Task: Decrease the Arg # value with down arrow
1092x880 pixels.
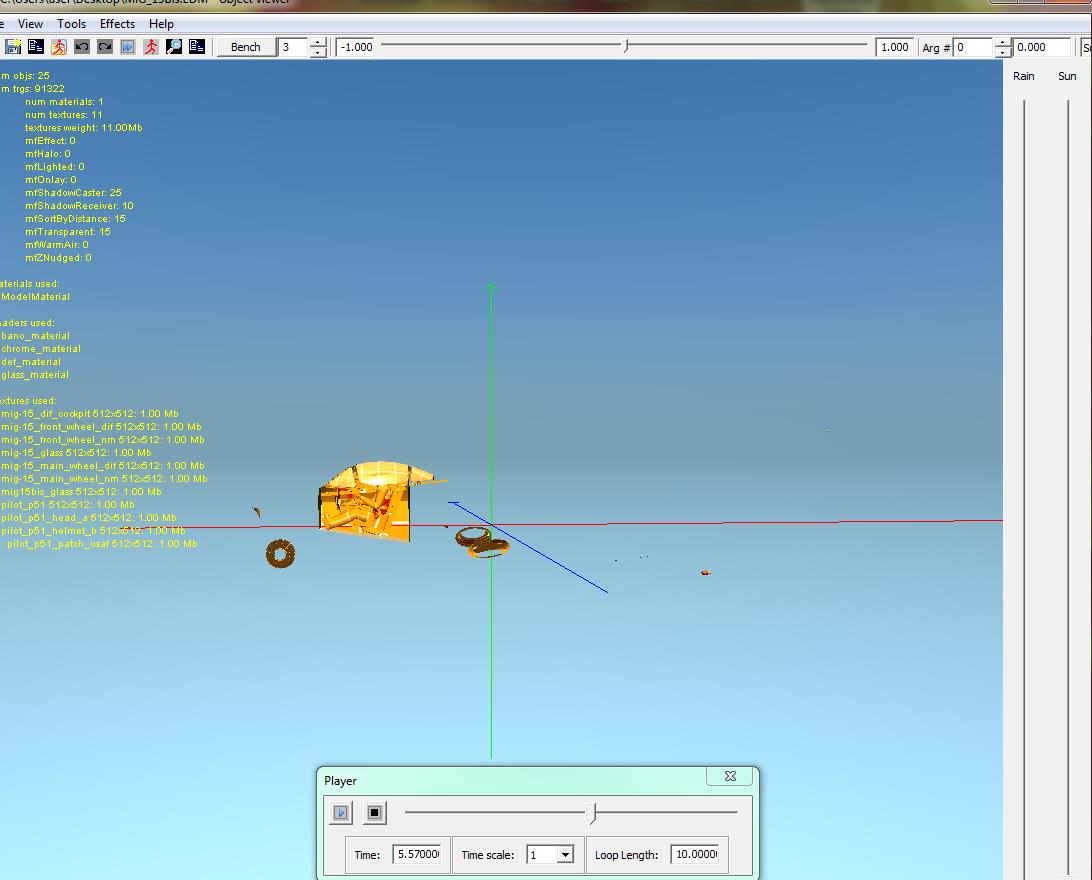Action: tap(1002, 52)
